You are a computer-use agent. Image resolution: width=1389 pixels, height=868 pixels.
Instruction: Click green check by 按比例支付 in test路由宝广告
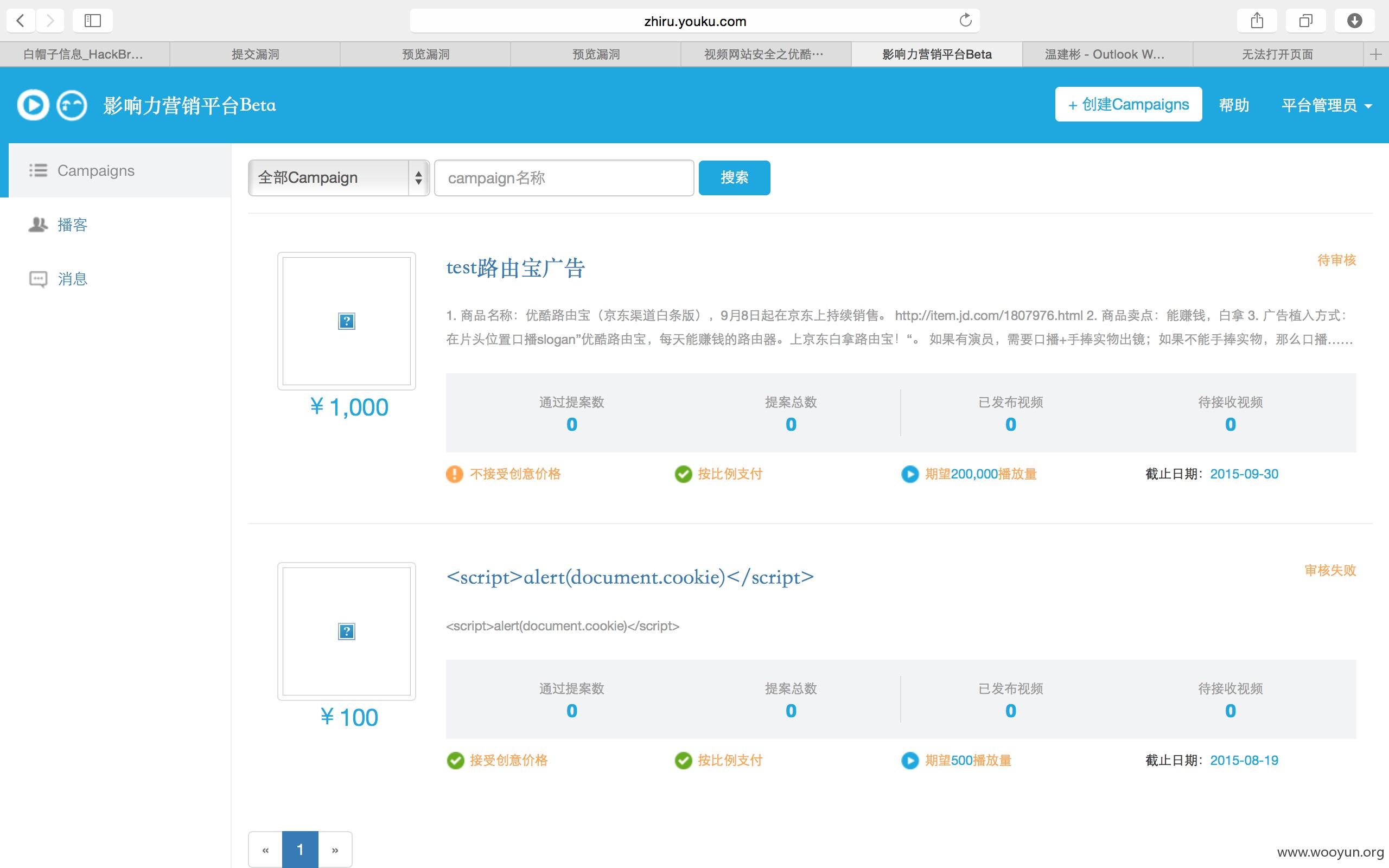683,474
